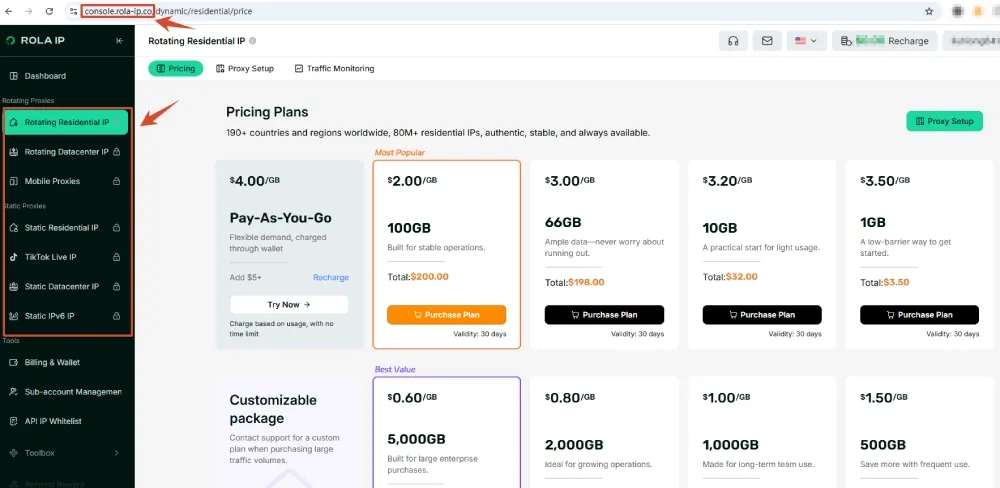This screenshot has height=488, width=1000.
Task: Purchase the 100GB plan
Action: click(446, 314)
